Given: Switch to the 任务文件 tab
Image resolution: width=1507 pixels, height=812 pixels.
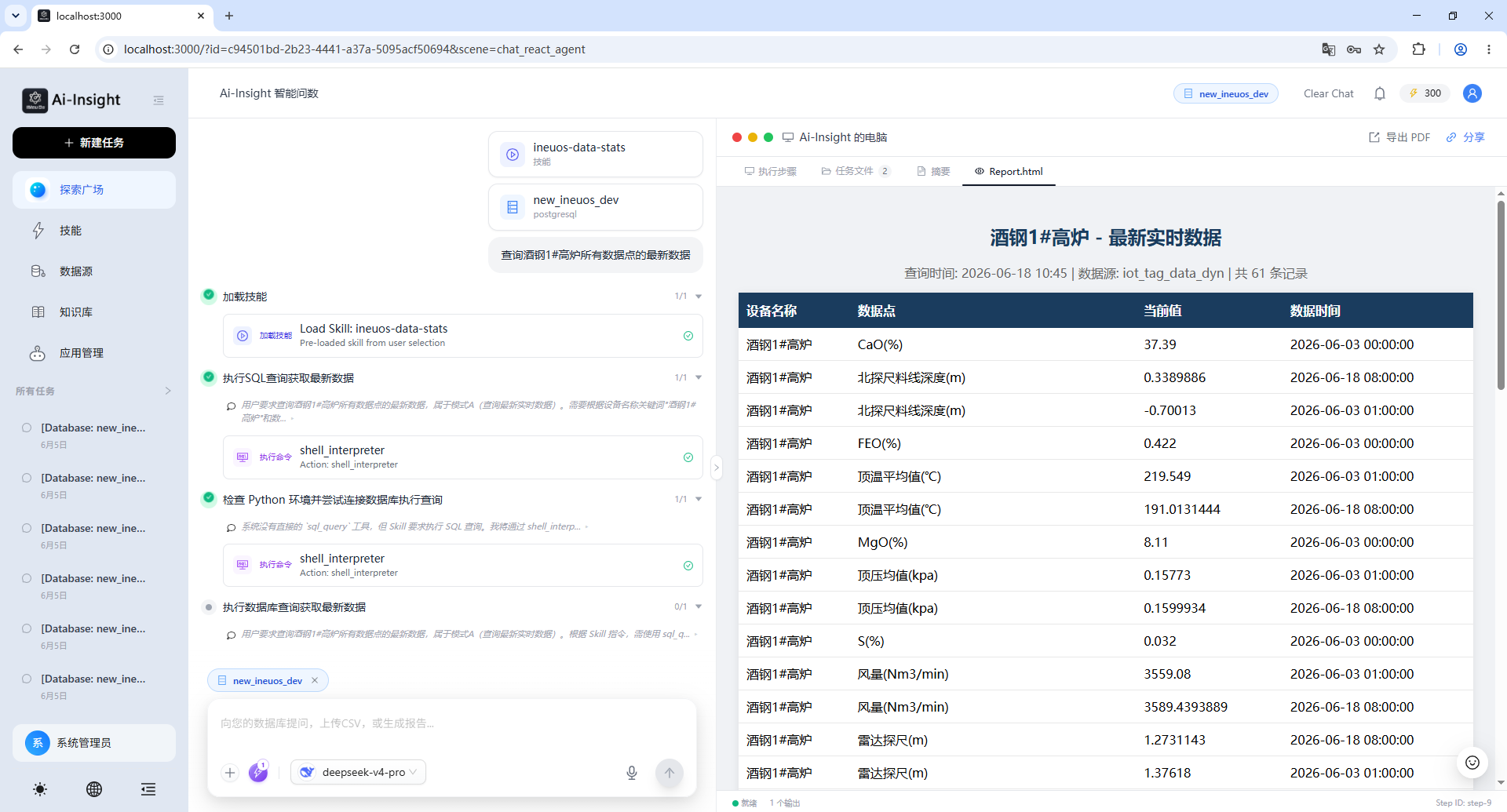Looking at the screenshot, I should pos(856,171).
